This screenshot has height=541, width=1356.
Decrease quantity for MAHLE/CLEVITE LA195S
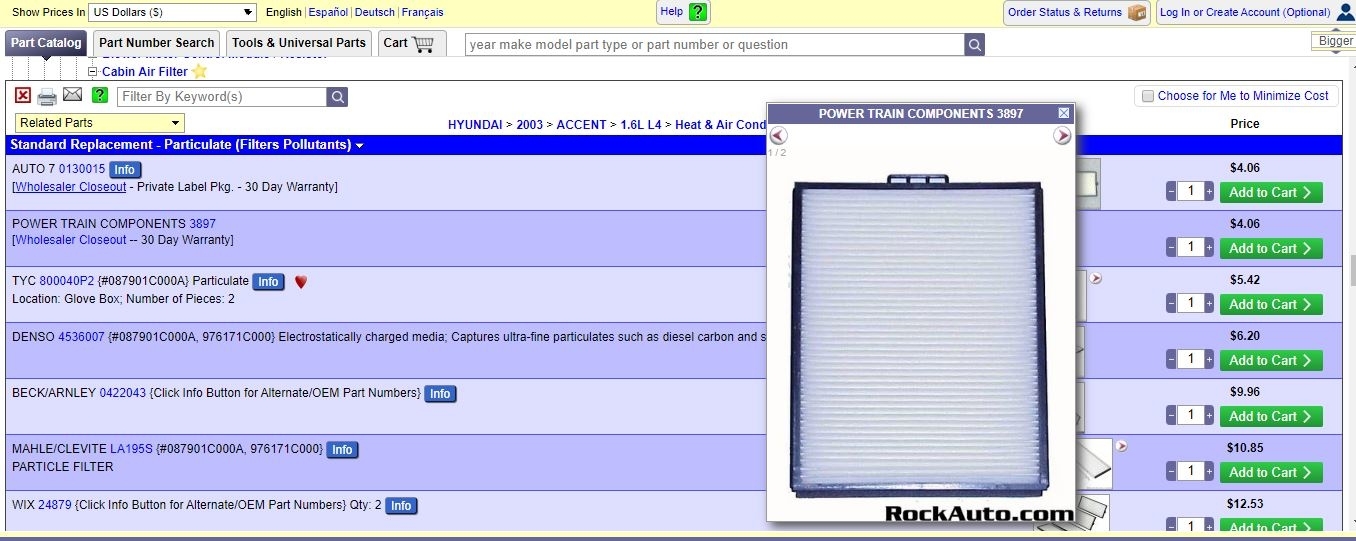[x=1171, y=472]
